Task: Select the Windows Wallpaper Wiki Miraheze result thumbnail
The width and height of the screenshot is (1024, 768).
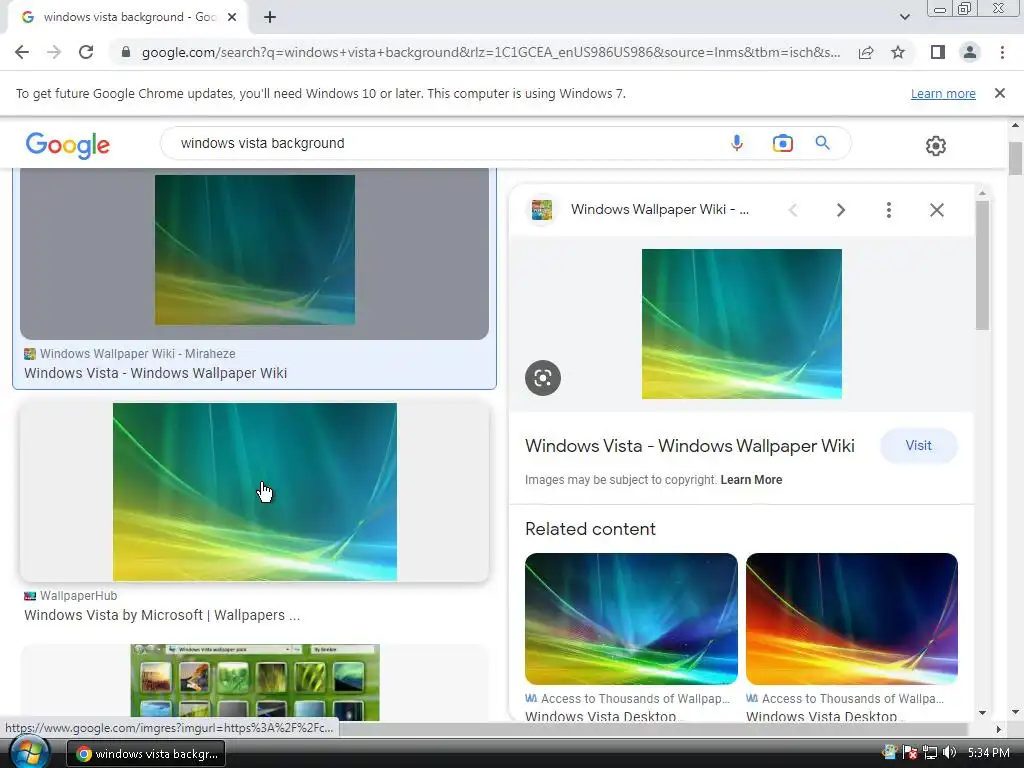Action: tap(255, 249)
